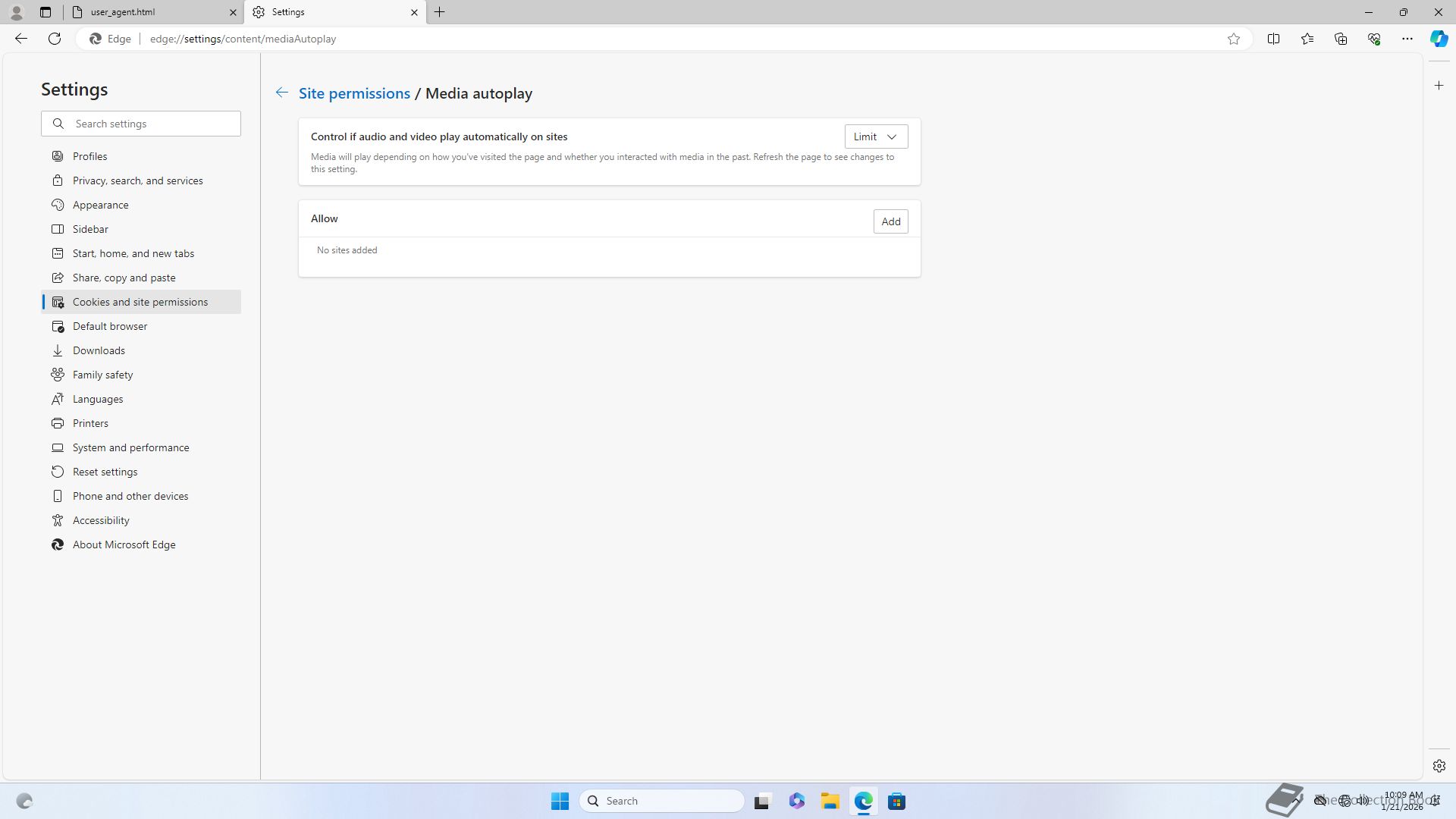Open the Collections toolbar icon
1456x819 pixels.
(1340, 39)
